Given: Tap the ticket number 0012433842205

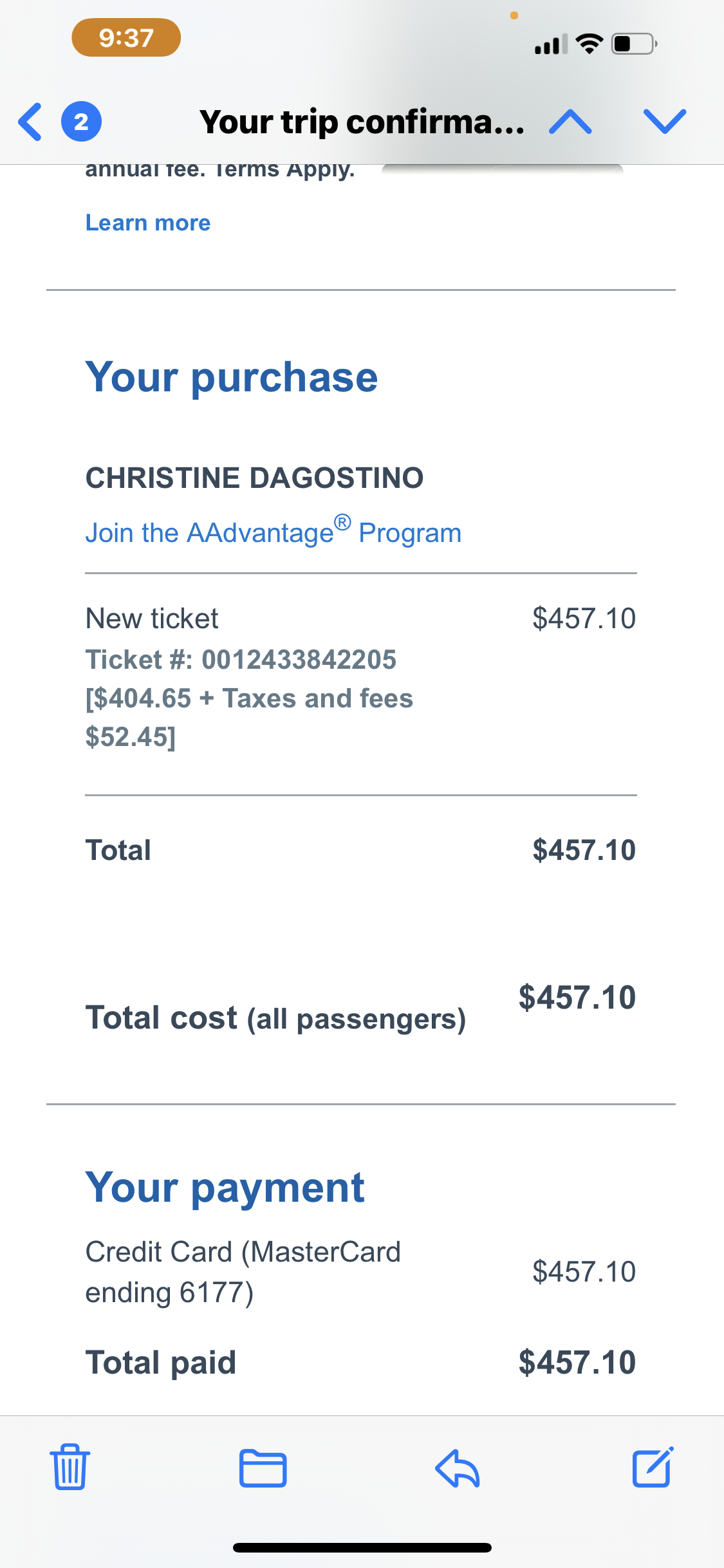Looking at the screenshot, I should (x=299, y=660).
